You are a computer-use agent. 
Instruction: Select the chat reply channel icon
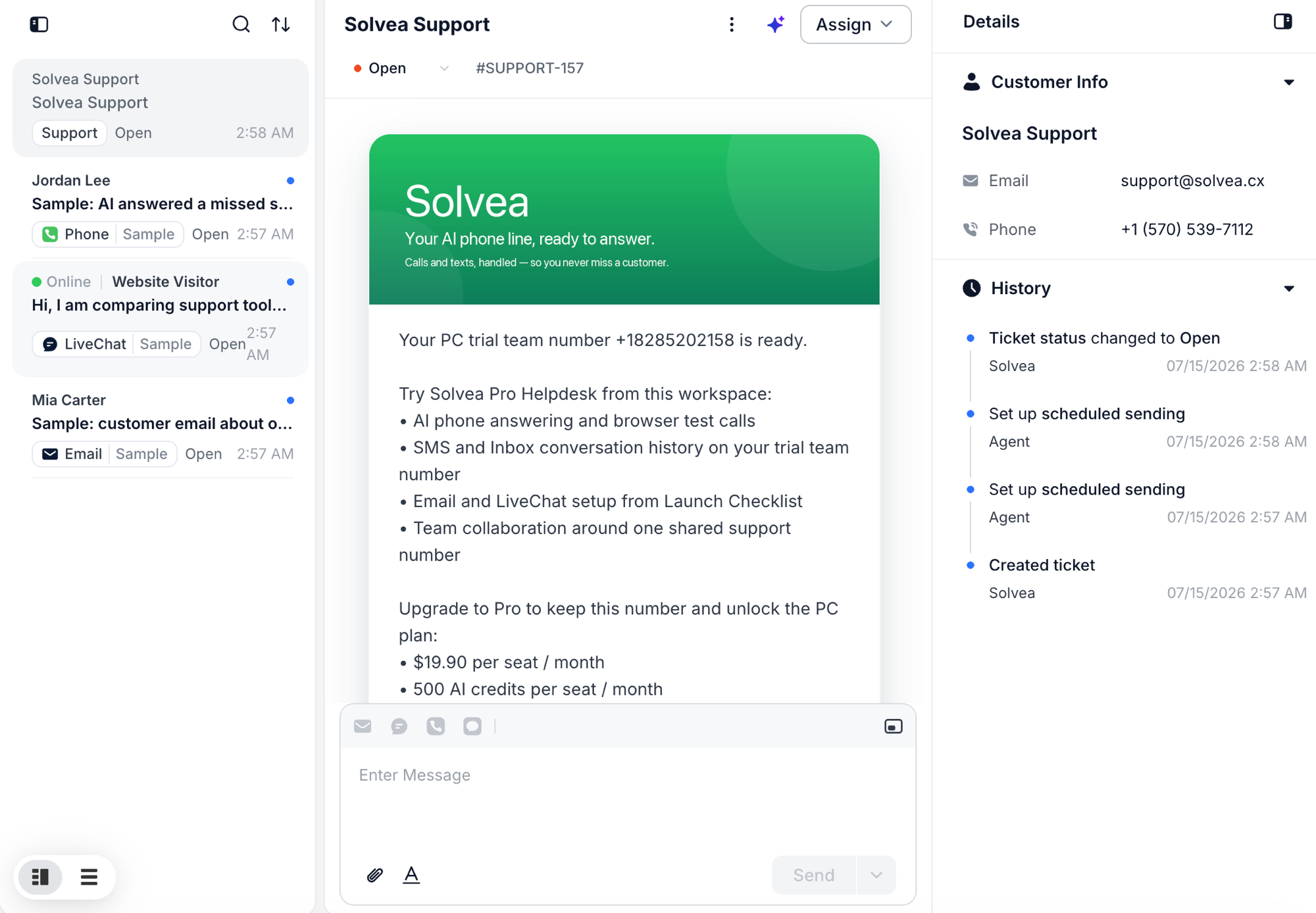click(399, 726)
